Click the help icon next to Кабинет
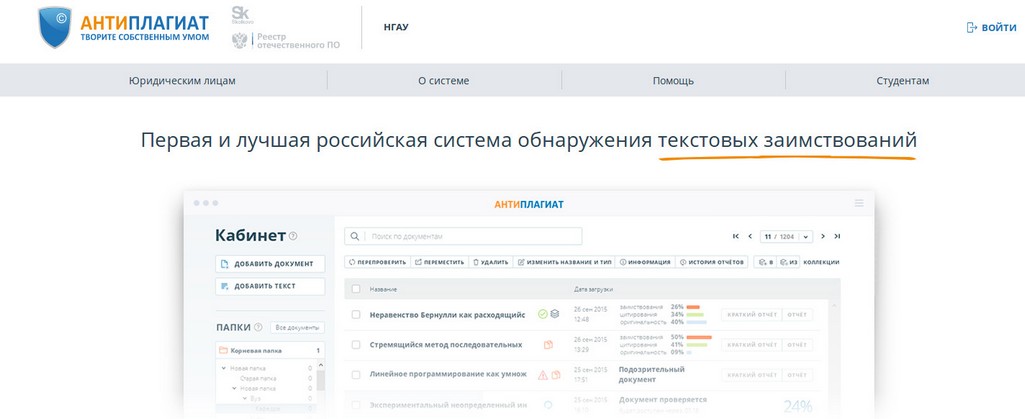 point(293,237)
